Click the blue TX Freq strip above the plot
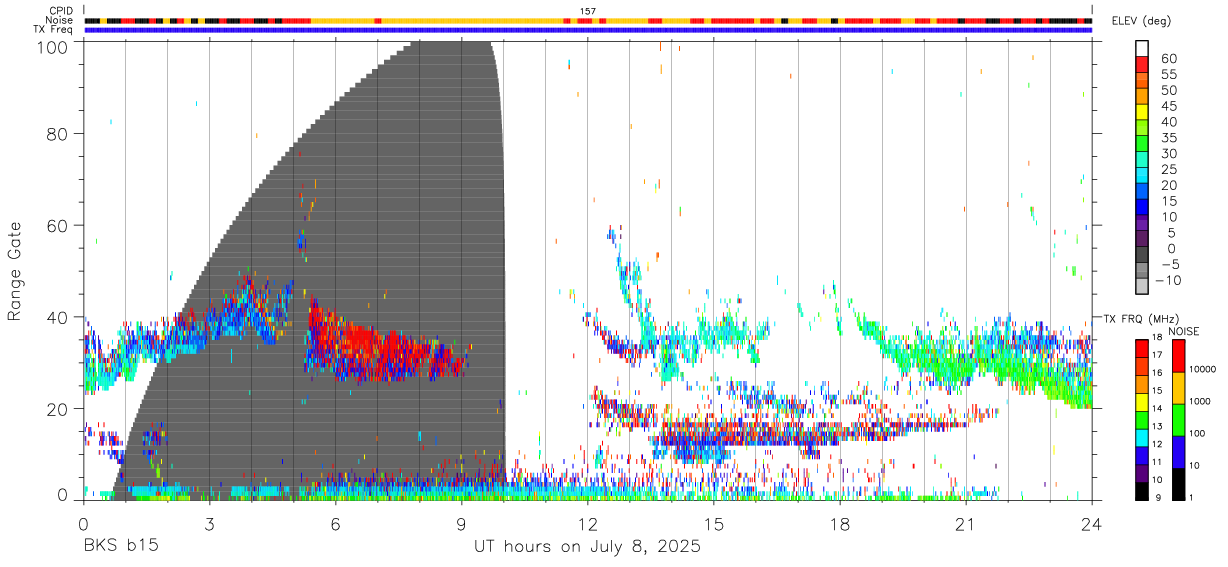This screenshot has width=1228, height=567. 587,30
